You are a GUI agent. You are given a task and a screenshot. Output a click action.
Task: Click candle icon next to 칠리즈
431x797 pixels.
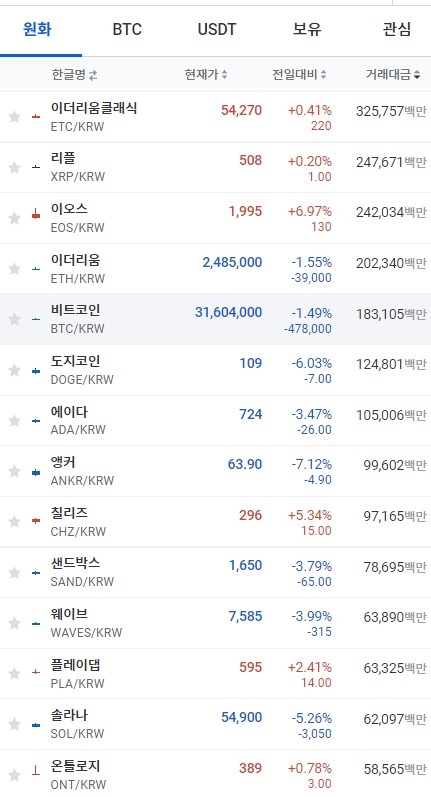36,521
